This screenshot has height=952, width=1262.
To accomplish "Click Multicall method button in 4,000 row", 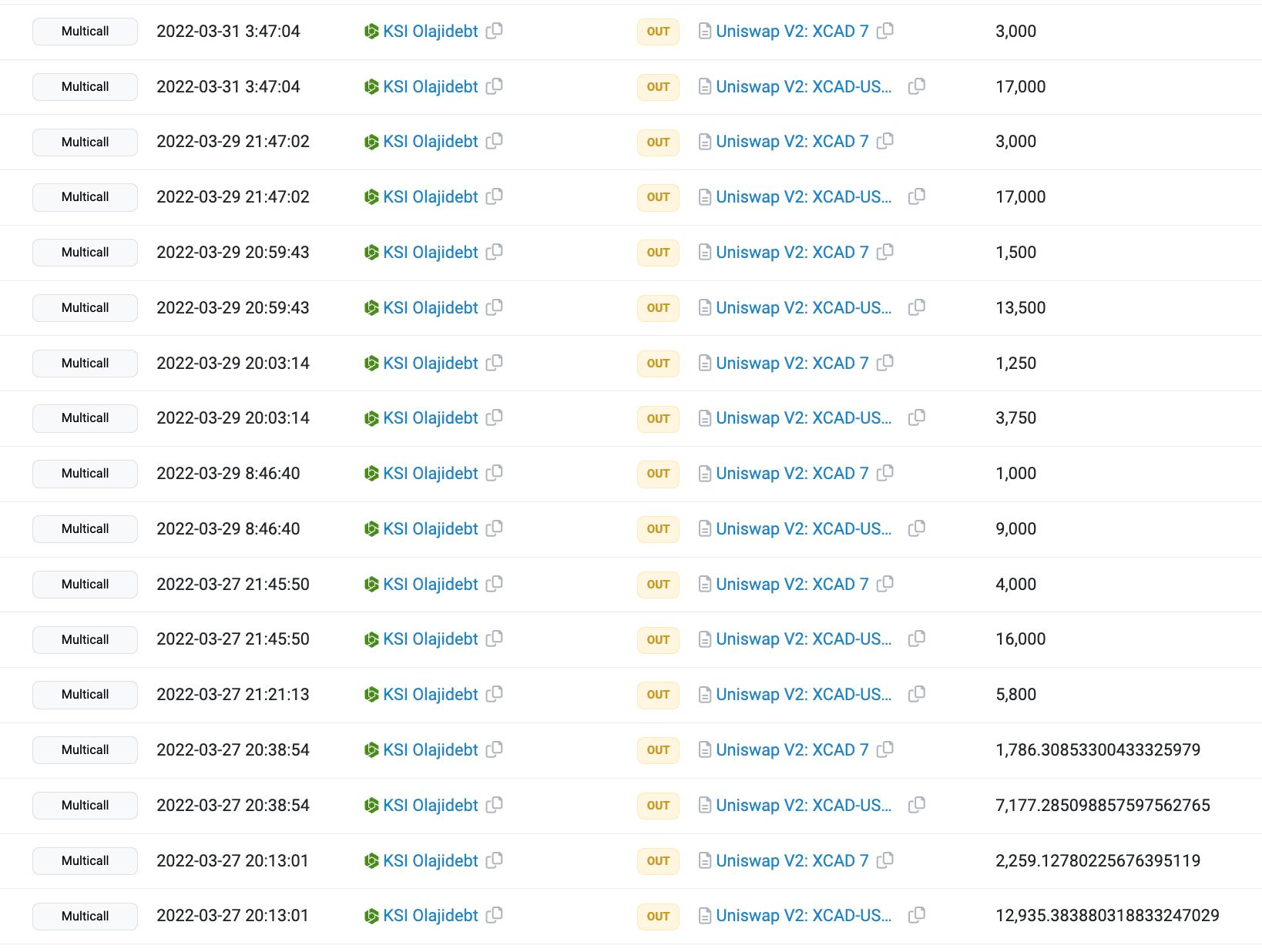I will 85,584.
